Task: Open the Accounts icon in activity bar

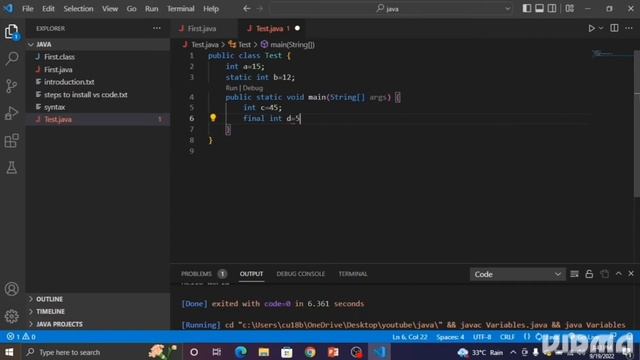Action: (x=11, y=289)
